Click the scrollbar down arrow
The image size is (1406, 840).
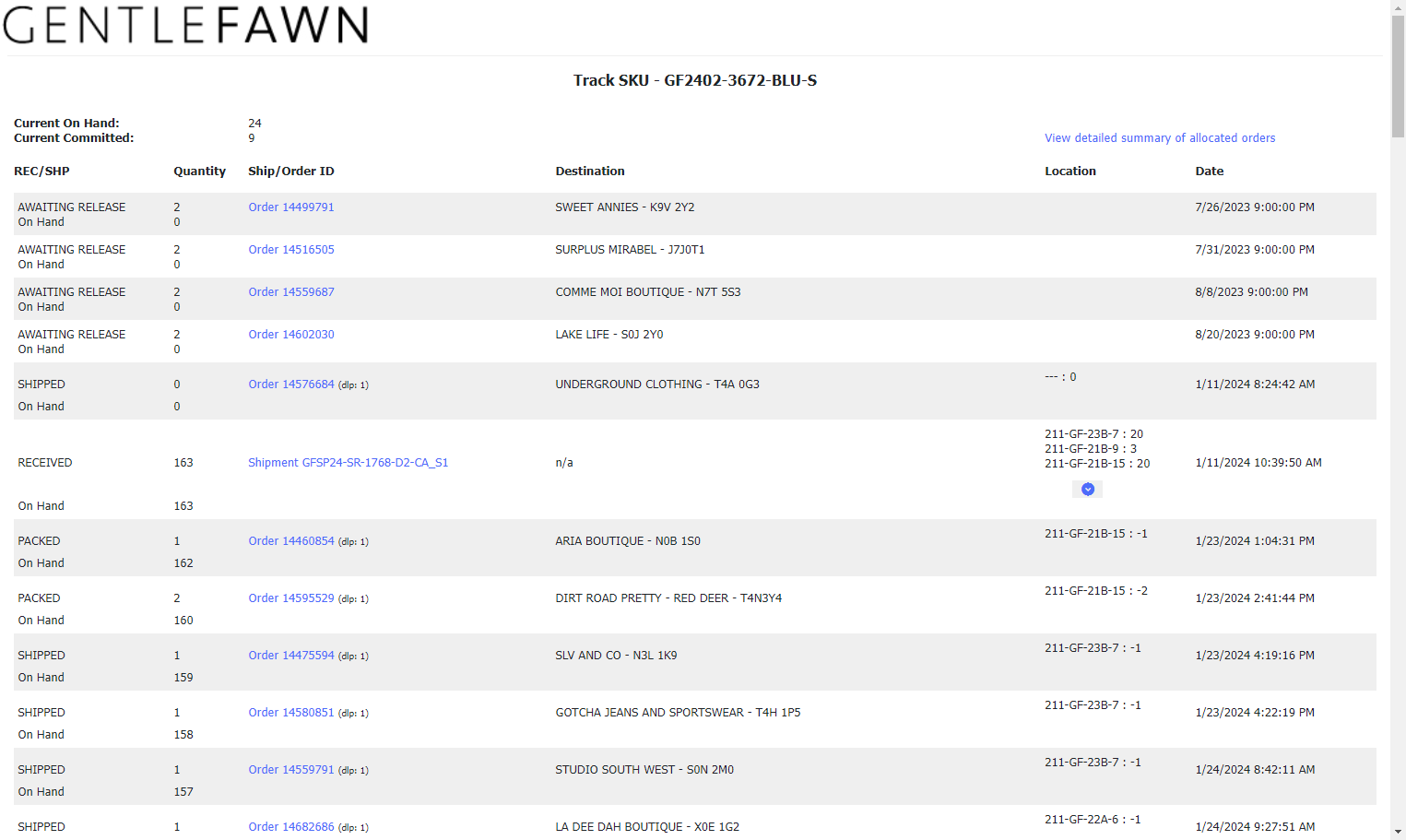pos(1398,832)
